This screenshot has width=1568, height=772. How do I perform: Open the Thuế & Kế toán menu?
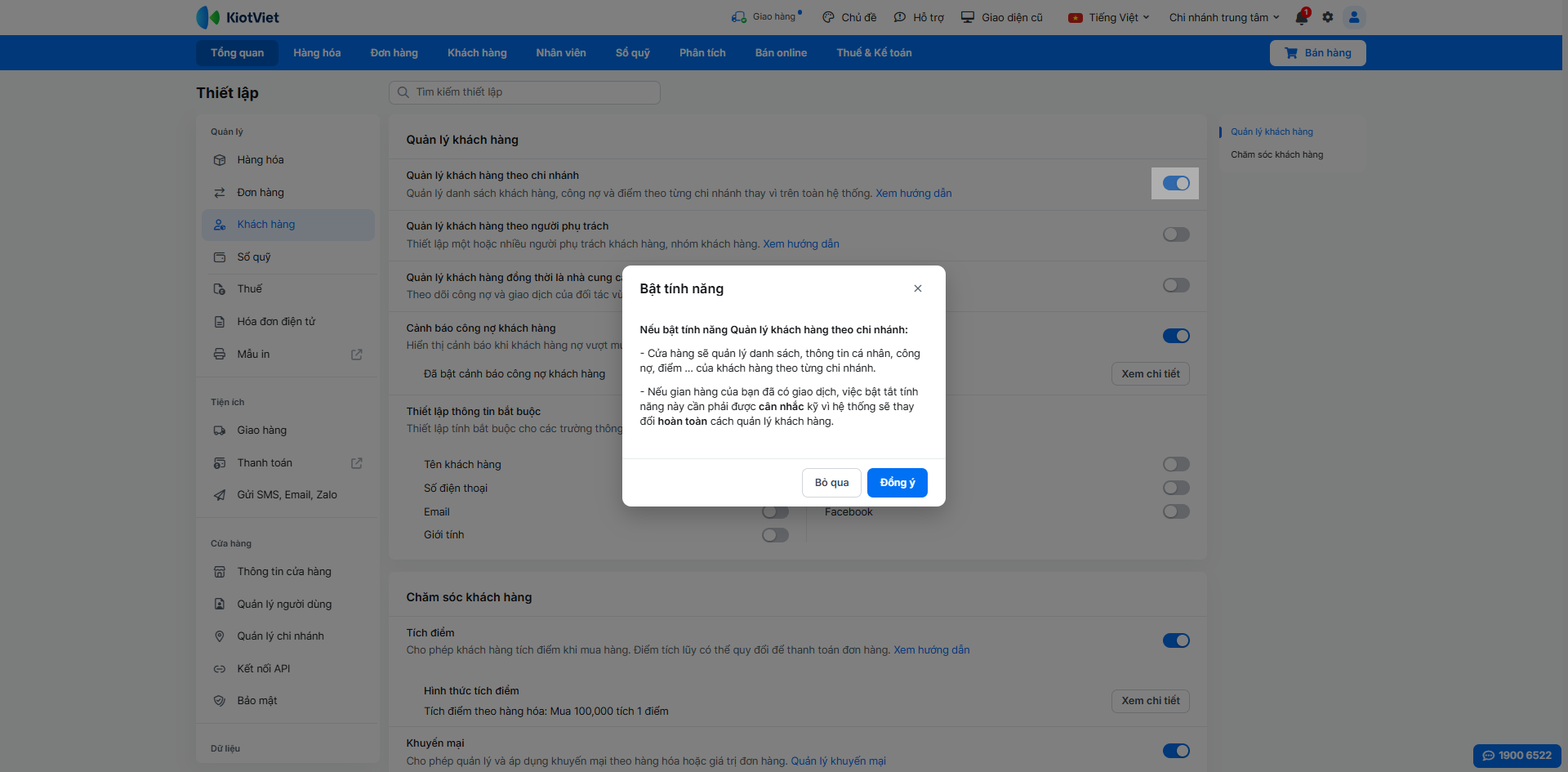coord(874,53)
